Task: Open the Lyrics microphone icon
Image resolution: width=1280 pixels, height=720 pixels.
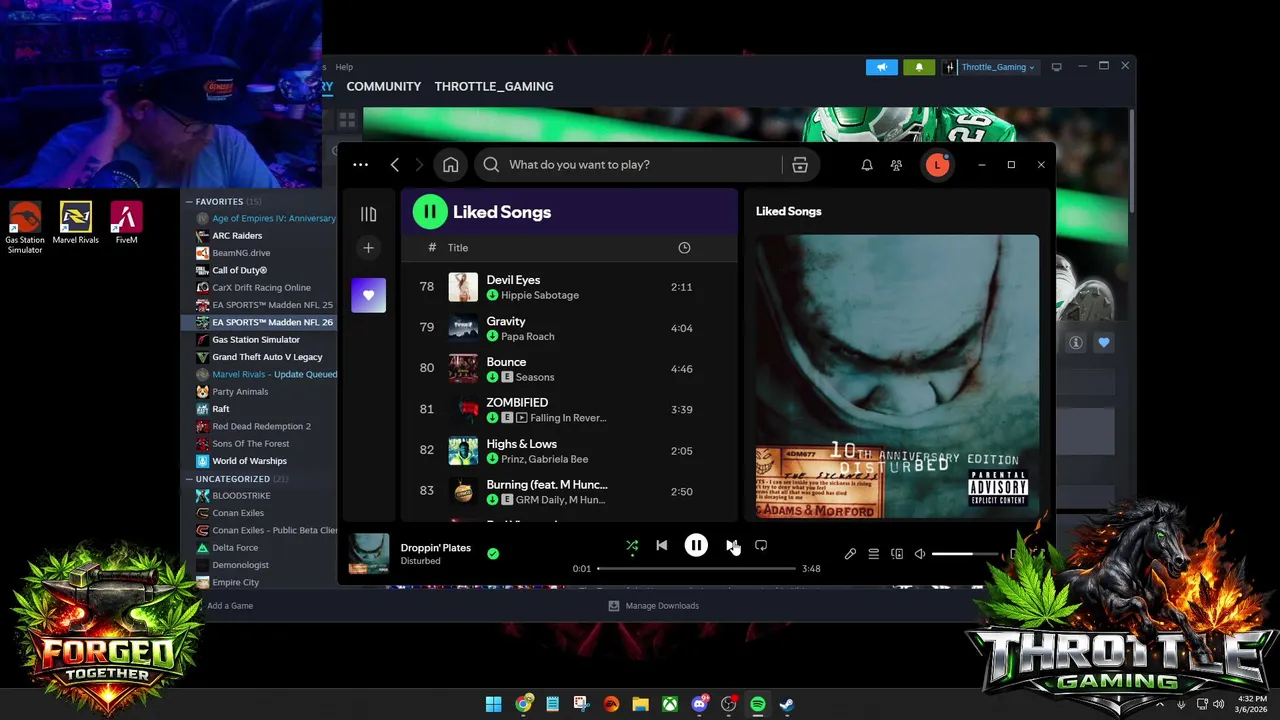Action: click(x=850, y=554)
